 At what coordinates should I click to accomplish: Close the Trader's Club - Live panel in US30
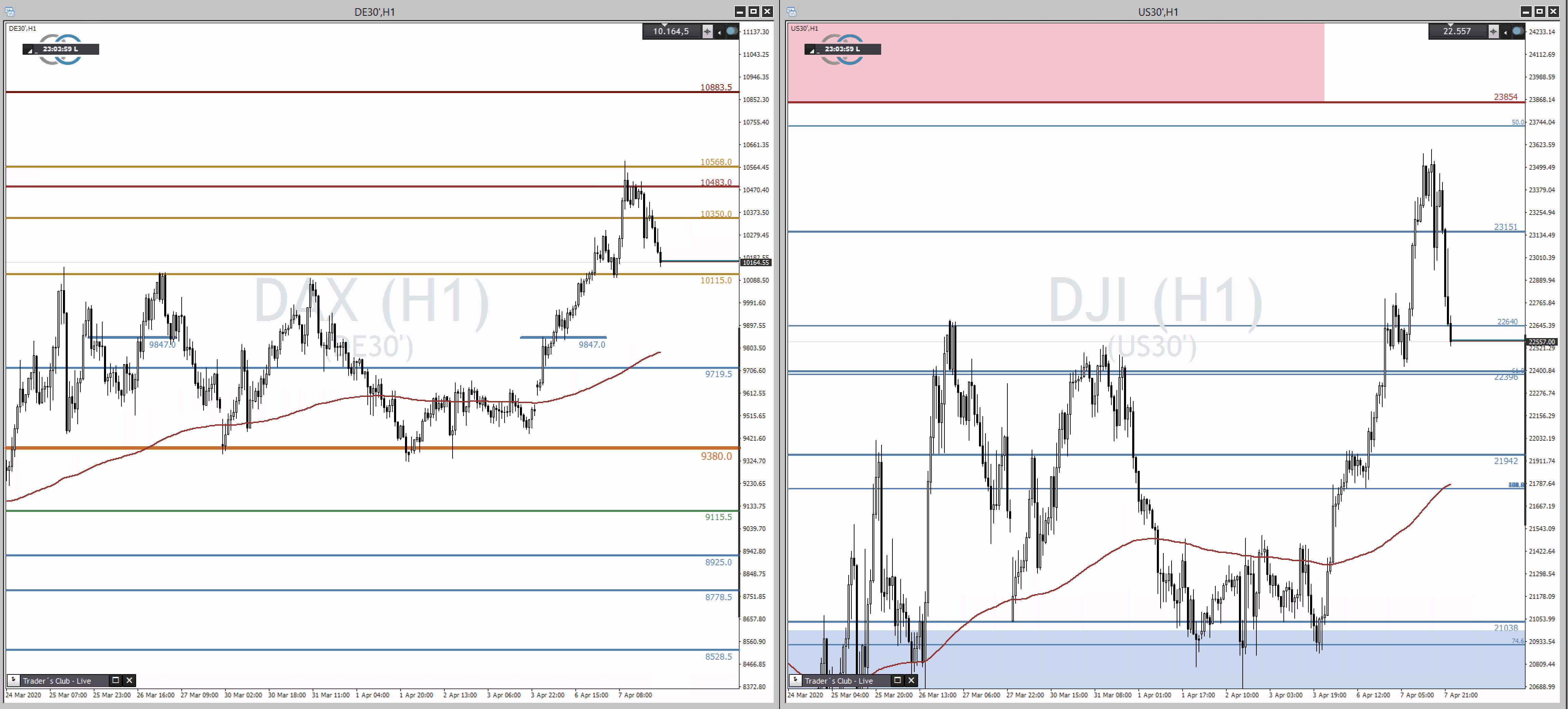click(x=911, y=680)
